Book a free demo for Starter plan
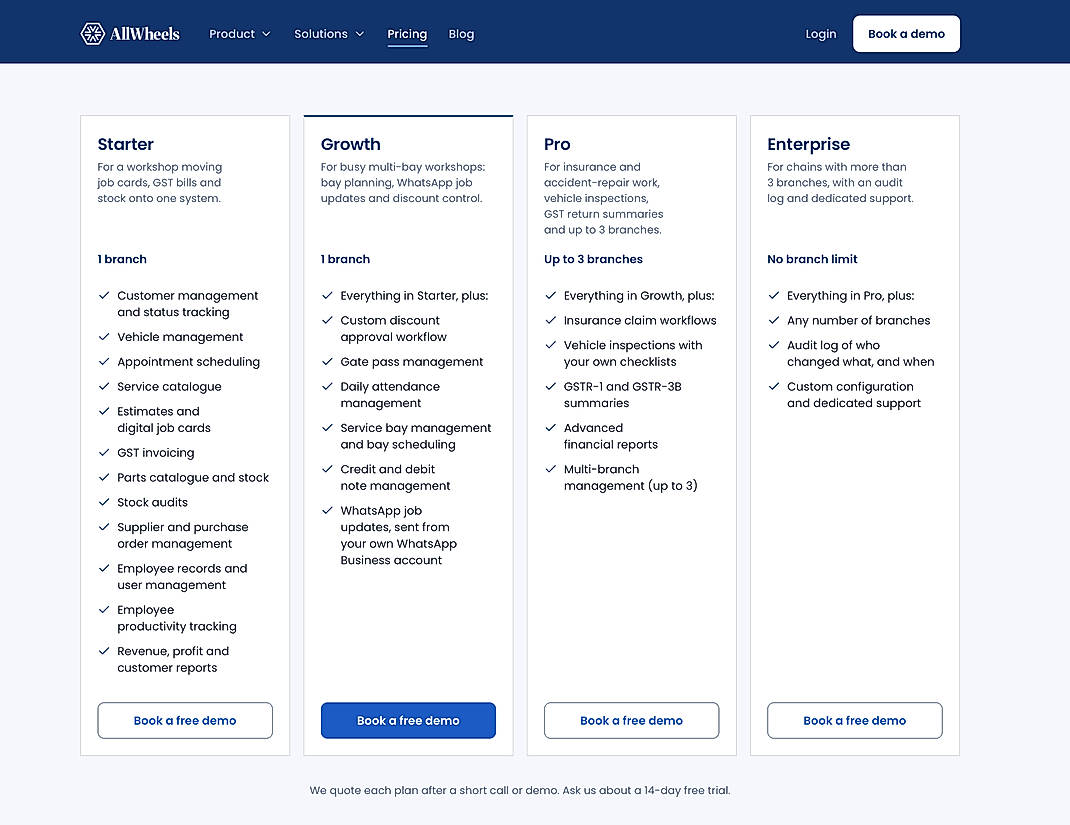Image resolution: width=1070 pixels, height=825 pixels. click(x=185, y=721)
